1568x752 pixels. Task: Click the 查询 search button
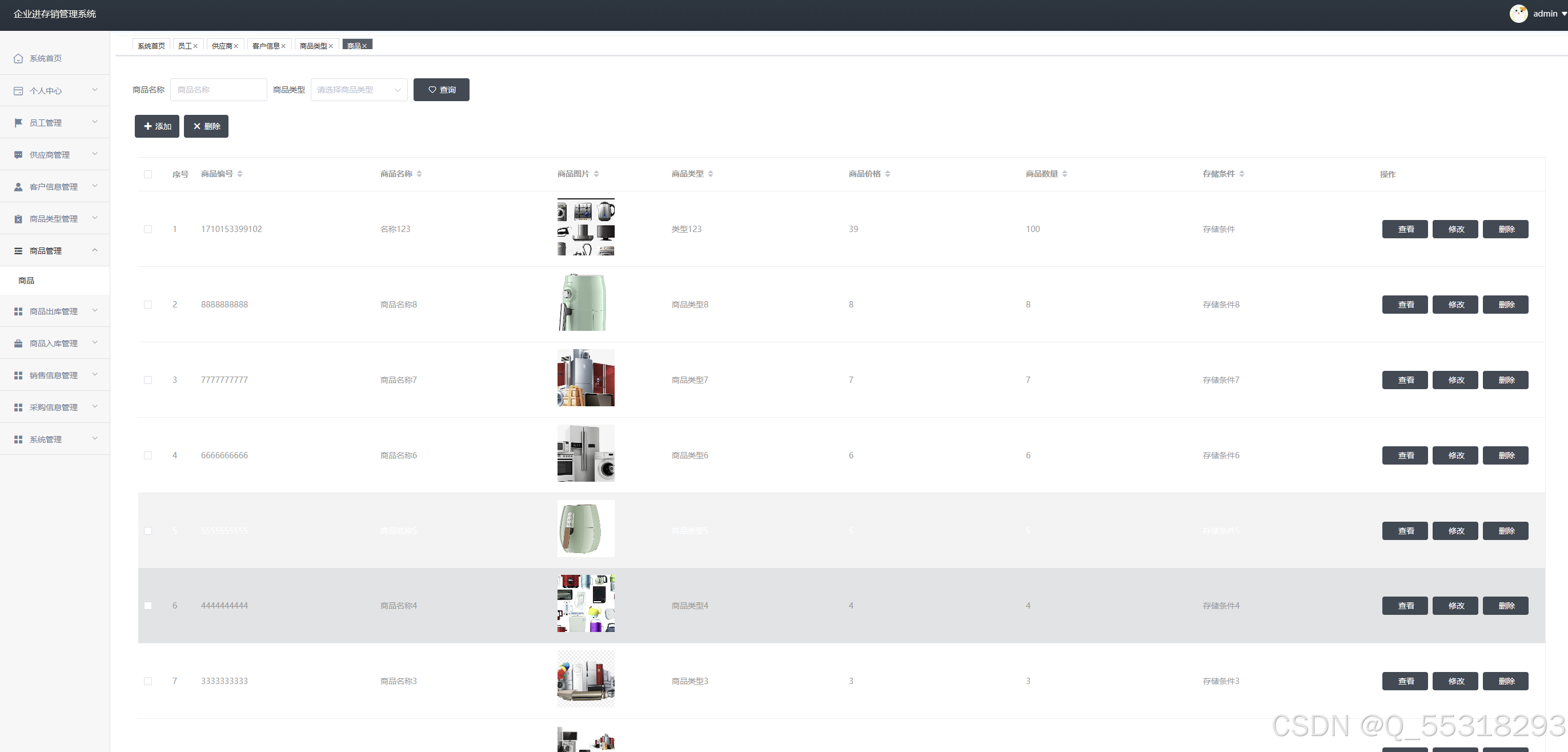[440, 90]
